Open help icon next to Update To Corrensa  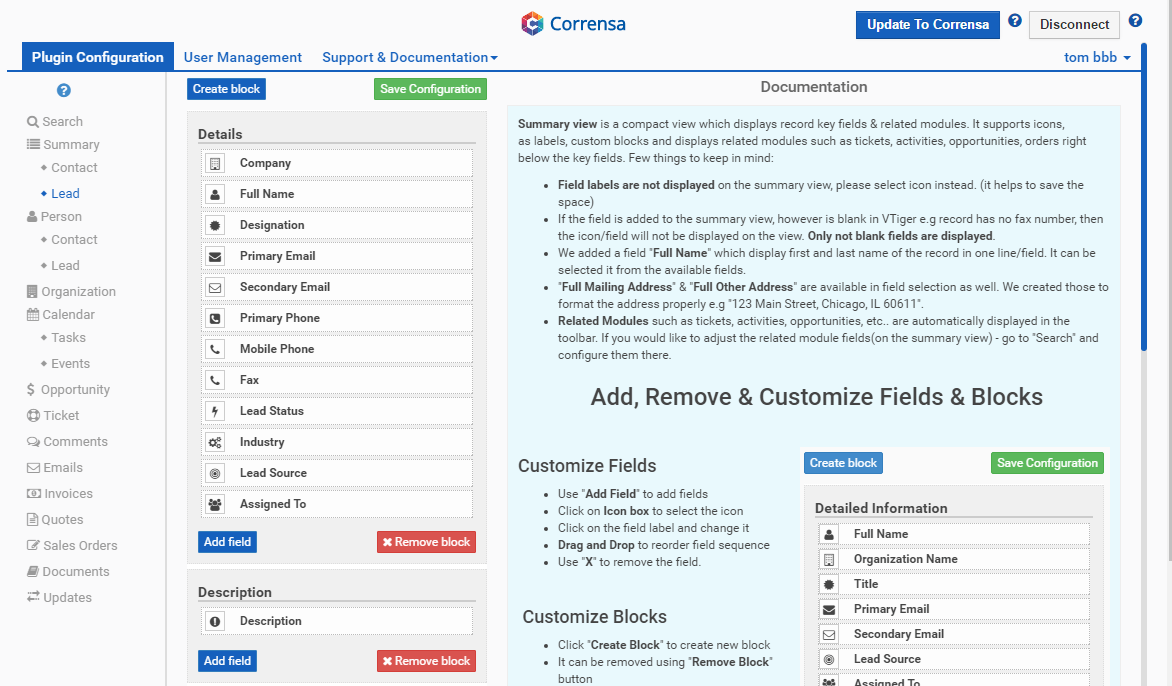coord(1014,21)
